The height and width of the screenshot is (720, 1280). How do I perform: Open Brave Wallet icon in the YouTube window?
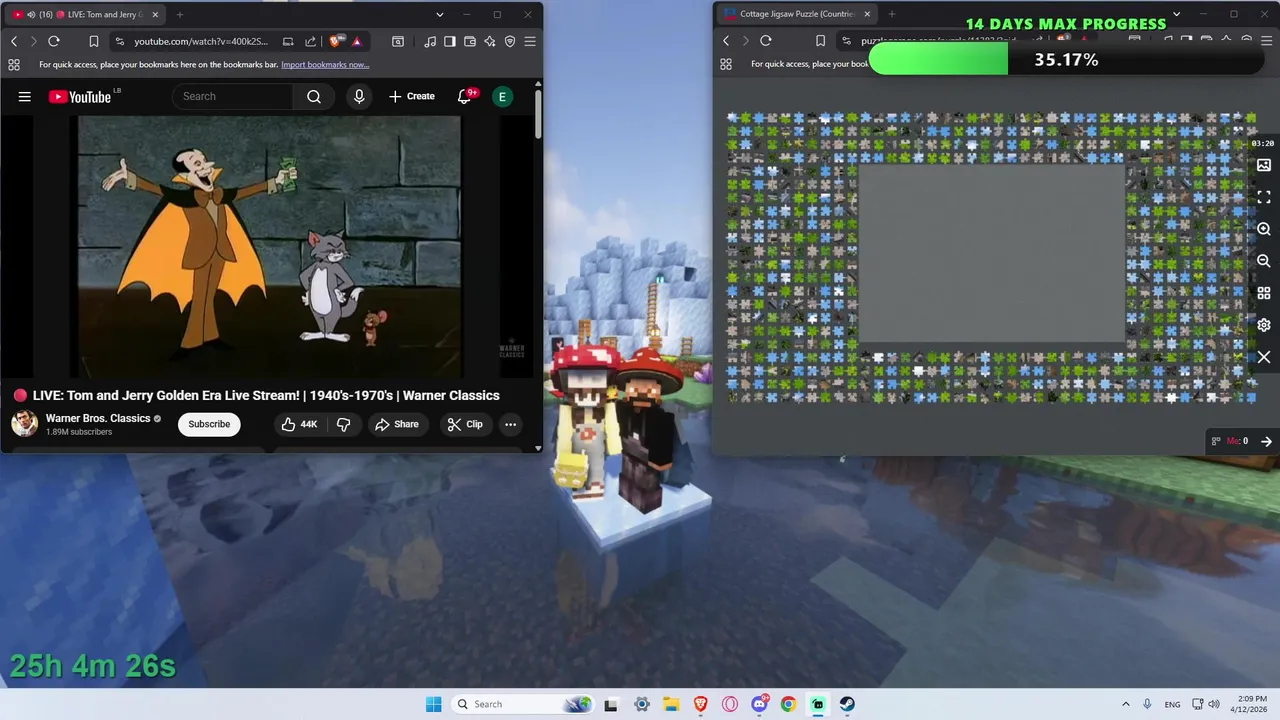pos(470,41)
